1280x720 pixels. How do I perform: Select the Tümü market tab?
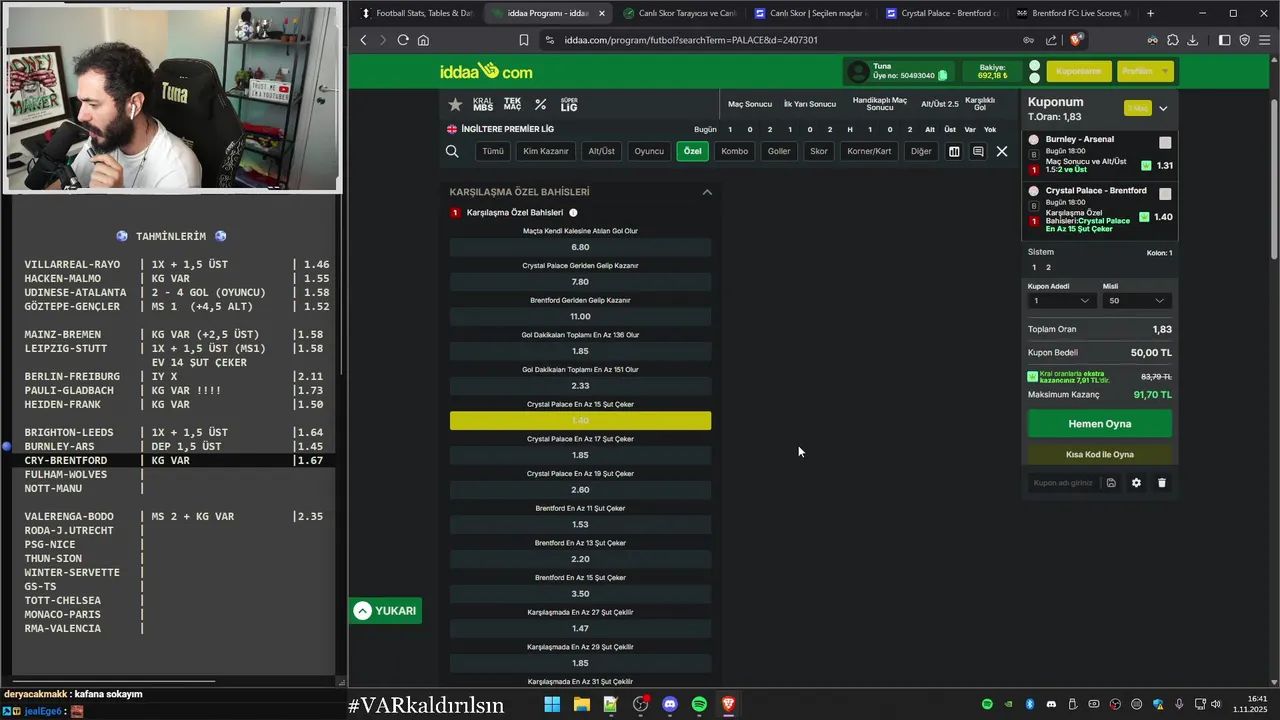(493, 151)
